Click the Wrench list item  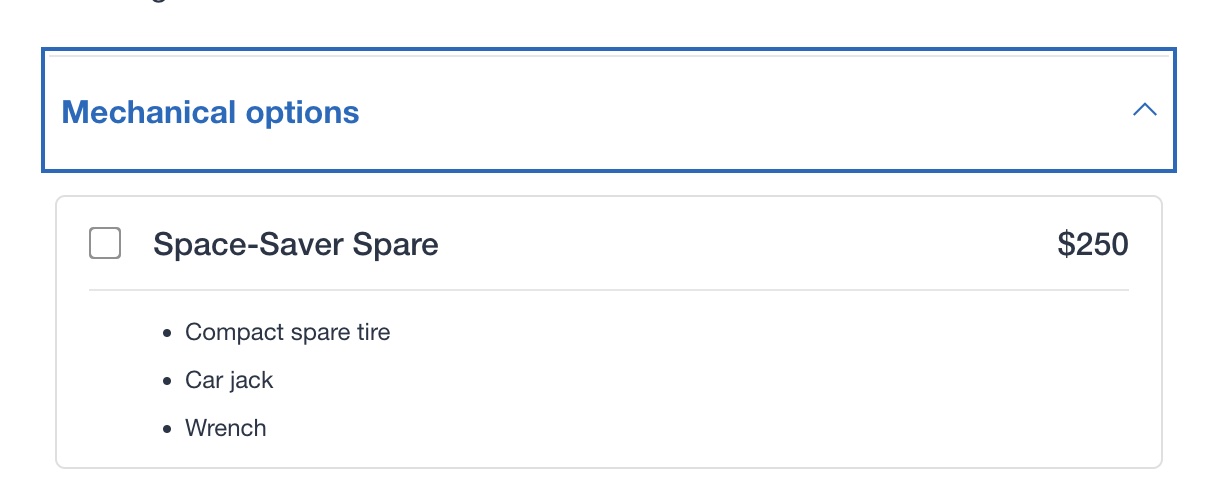pos(226,428)
